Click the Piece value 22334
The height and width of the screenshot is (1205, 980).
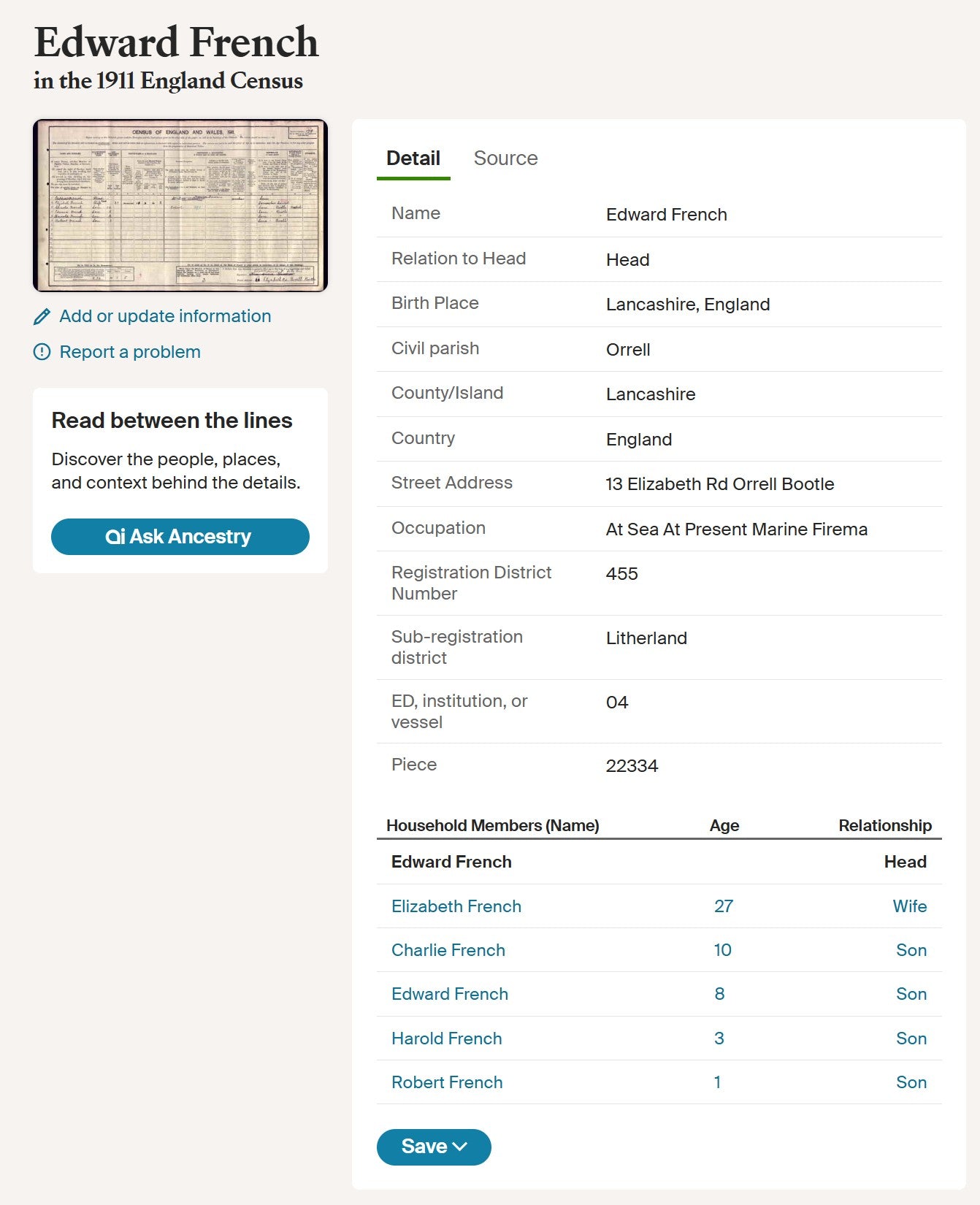click(632, 766)
